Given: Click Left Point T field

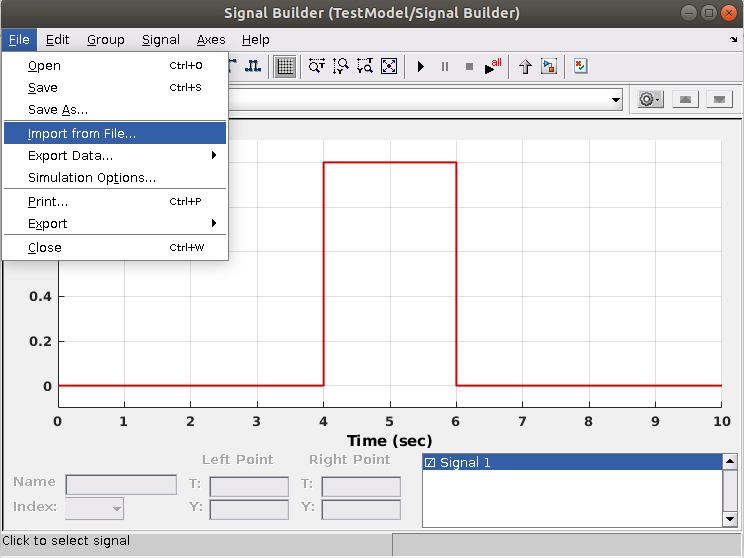Looking at the screenshot, I should click(x=249, y=486).
